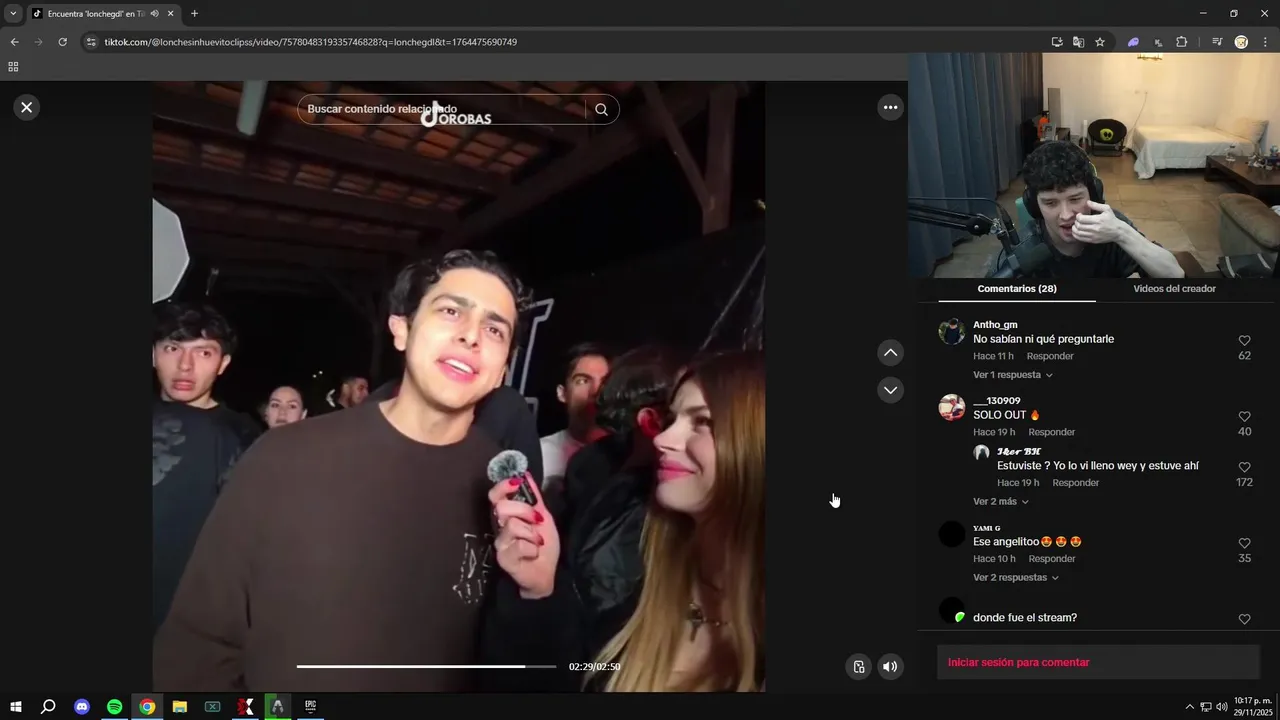Mute the video with the speaker button
The width and height of the screenshot is (1280, 720).
point(890,667)
